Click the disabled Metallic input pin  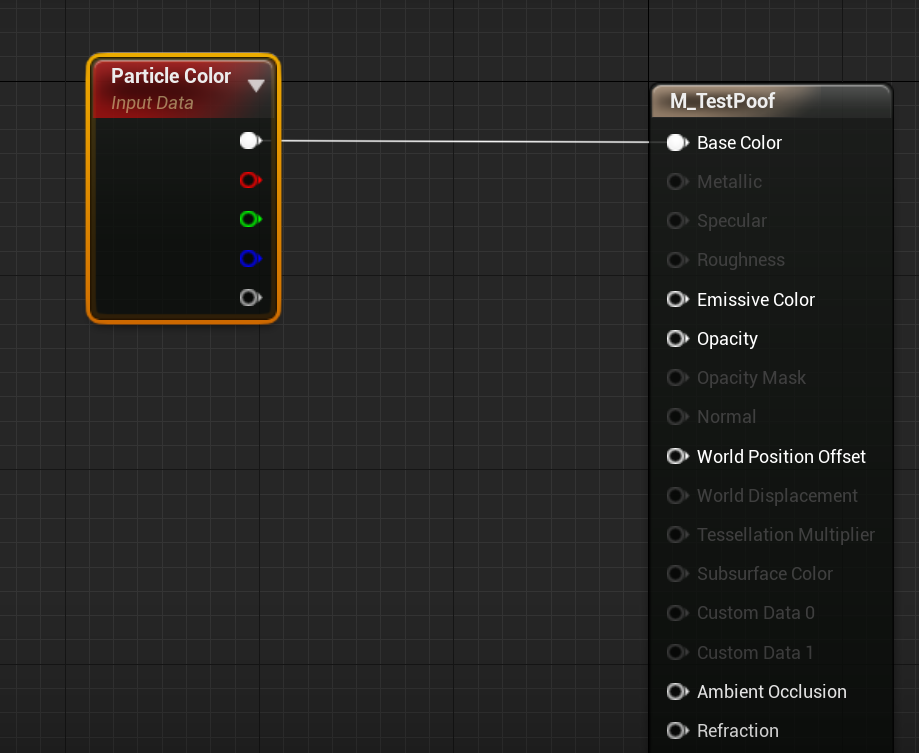[x=678, y=182]
